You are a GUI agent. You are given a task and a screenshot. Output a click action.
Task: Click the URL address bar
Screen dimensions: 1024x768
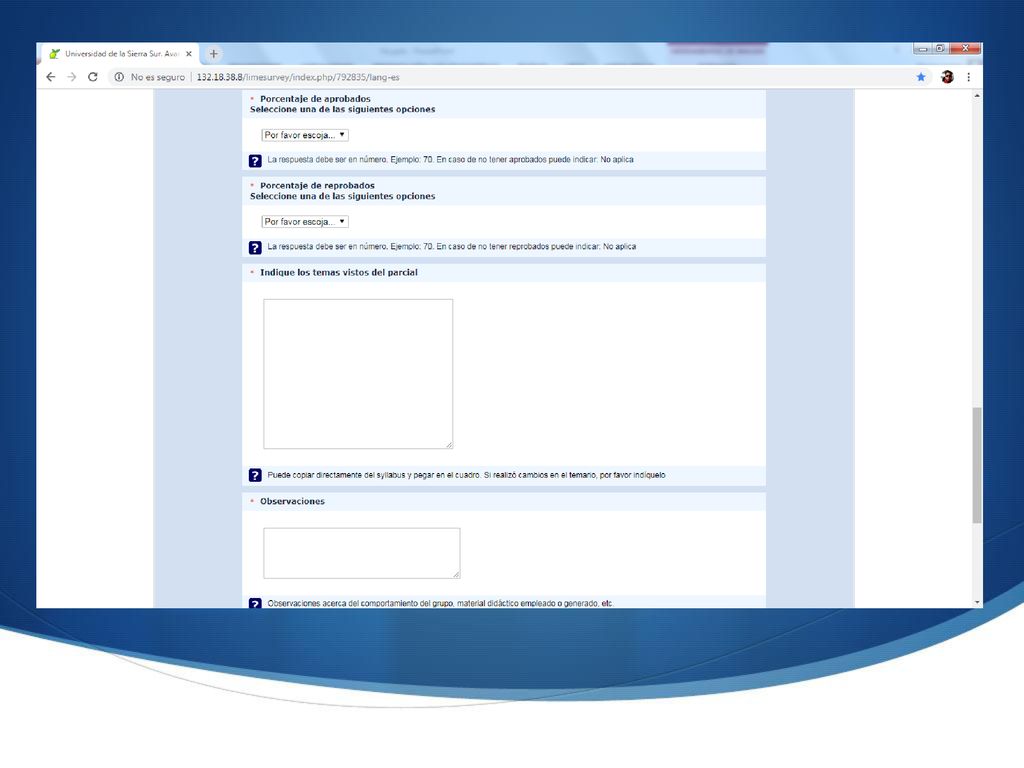pyautogui.click(x=509, y=77)
